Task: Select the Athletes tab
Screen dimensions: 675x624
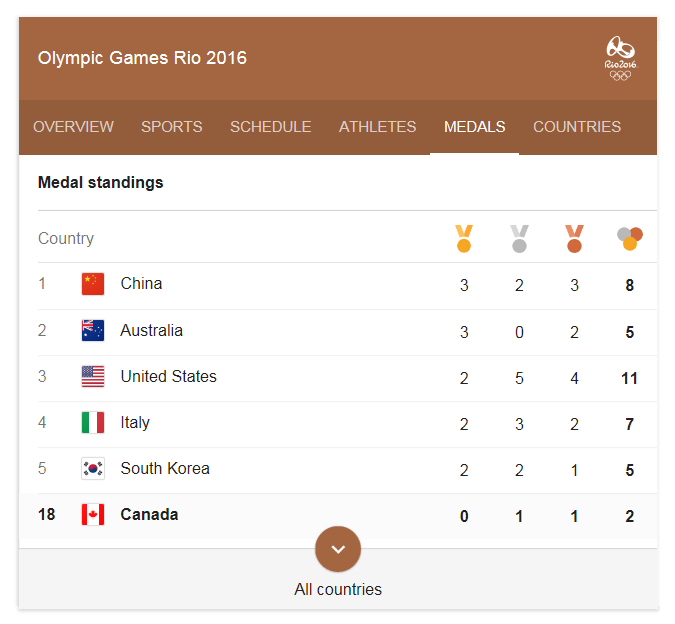Action: [378, 127]
